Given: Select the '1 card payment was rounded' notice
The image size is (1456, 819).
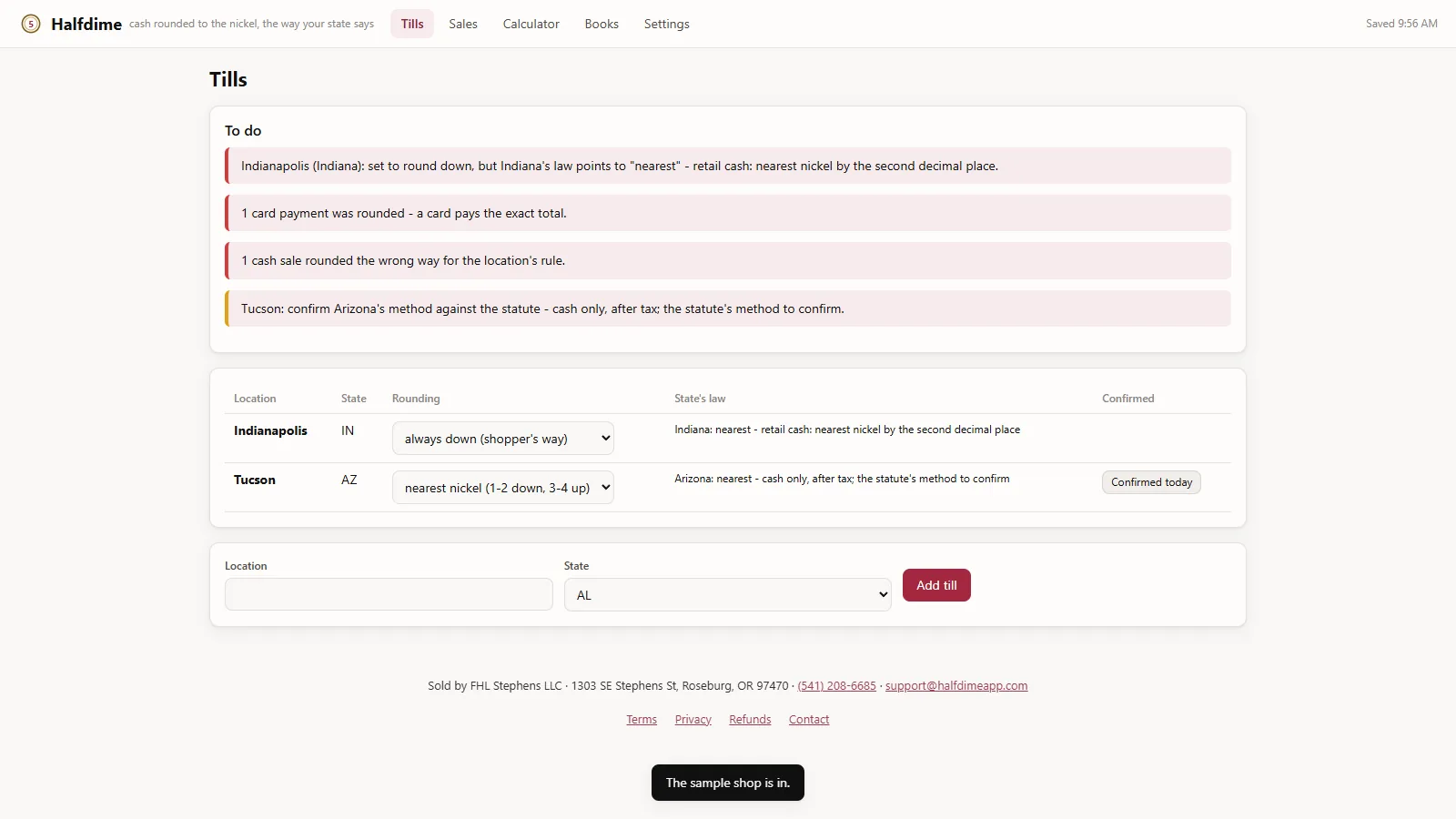Looking at the screenshot, I should point(728,213).
